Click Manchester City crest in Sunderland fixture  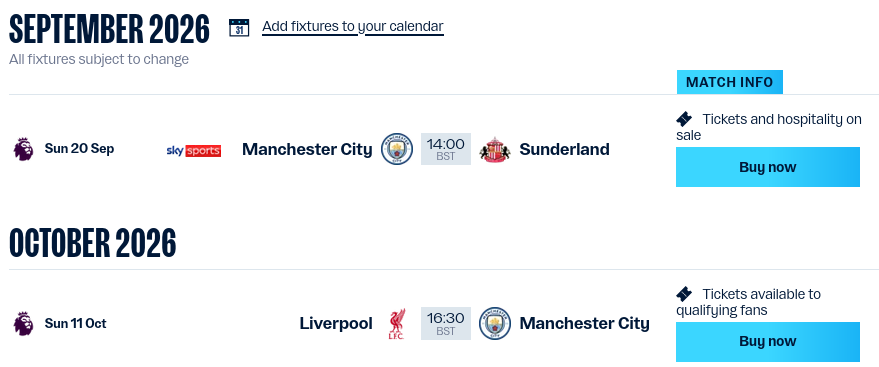pos(397,149)
